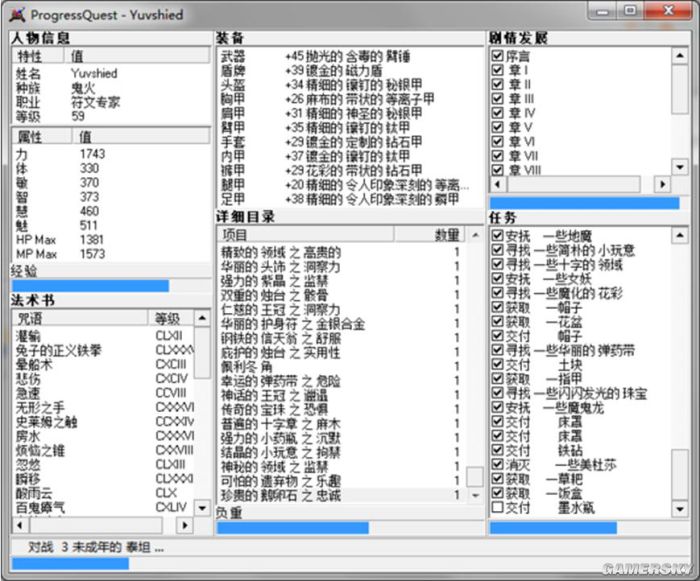Image resolution: width=700 pixels, height=581 pixels.
Task: Click right arrow of spell book horizontal scrollbar
Action: (184, 525)
